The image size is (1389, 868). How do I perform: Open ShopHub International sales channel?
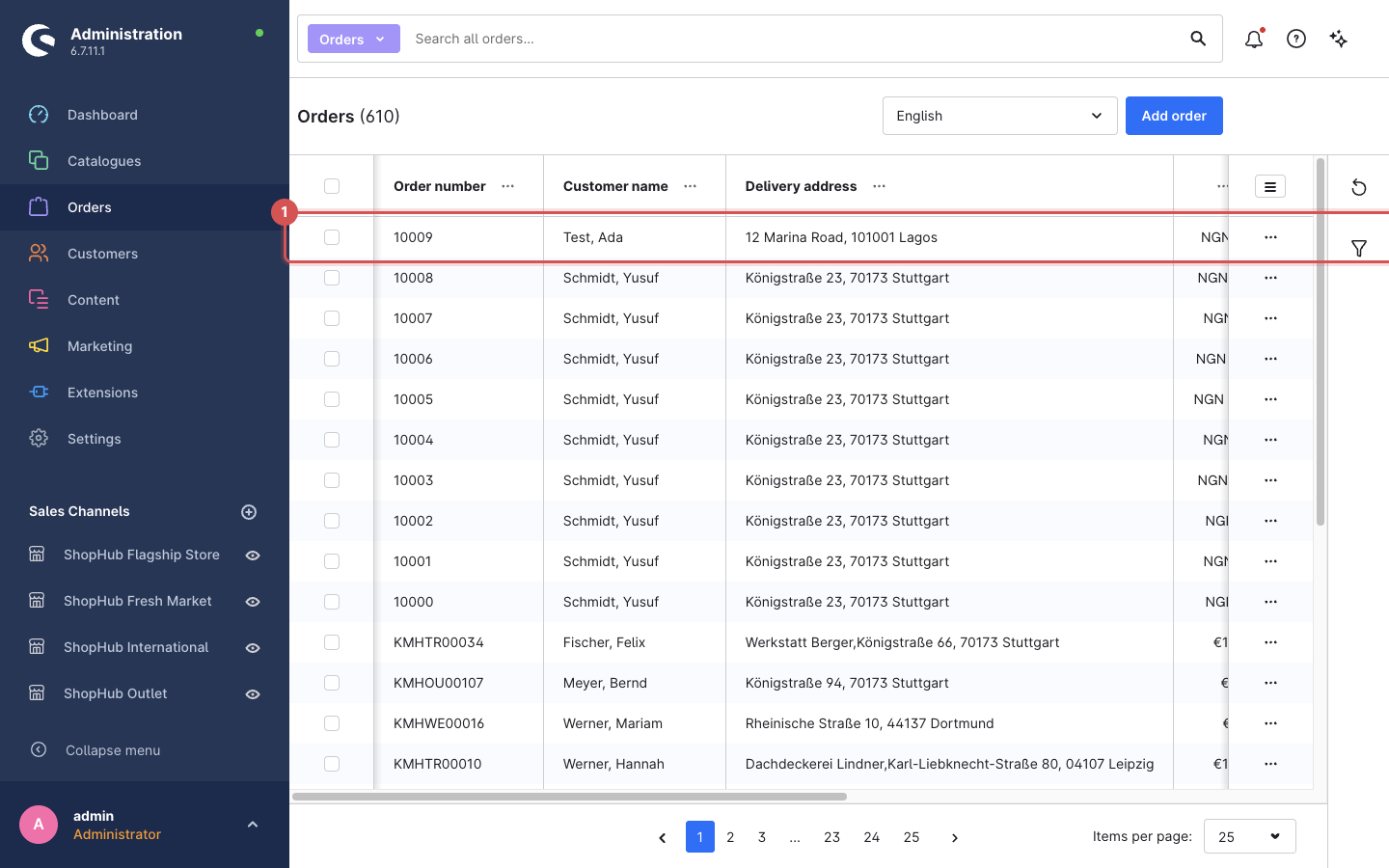[136, 647]
